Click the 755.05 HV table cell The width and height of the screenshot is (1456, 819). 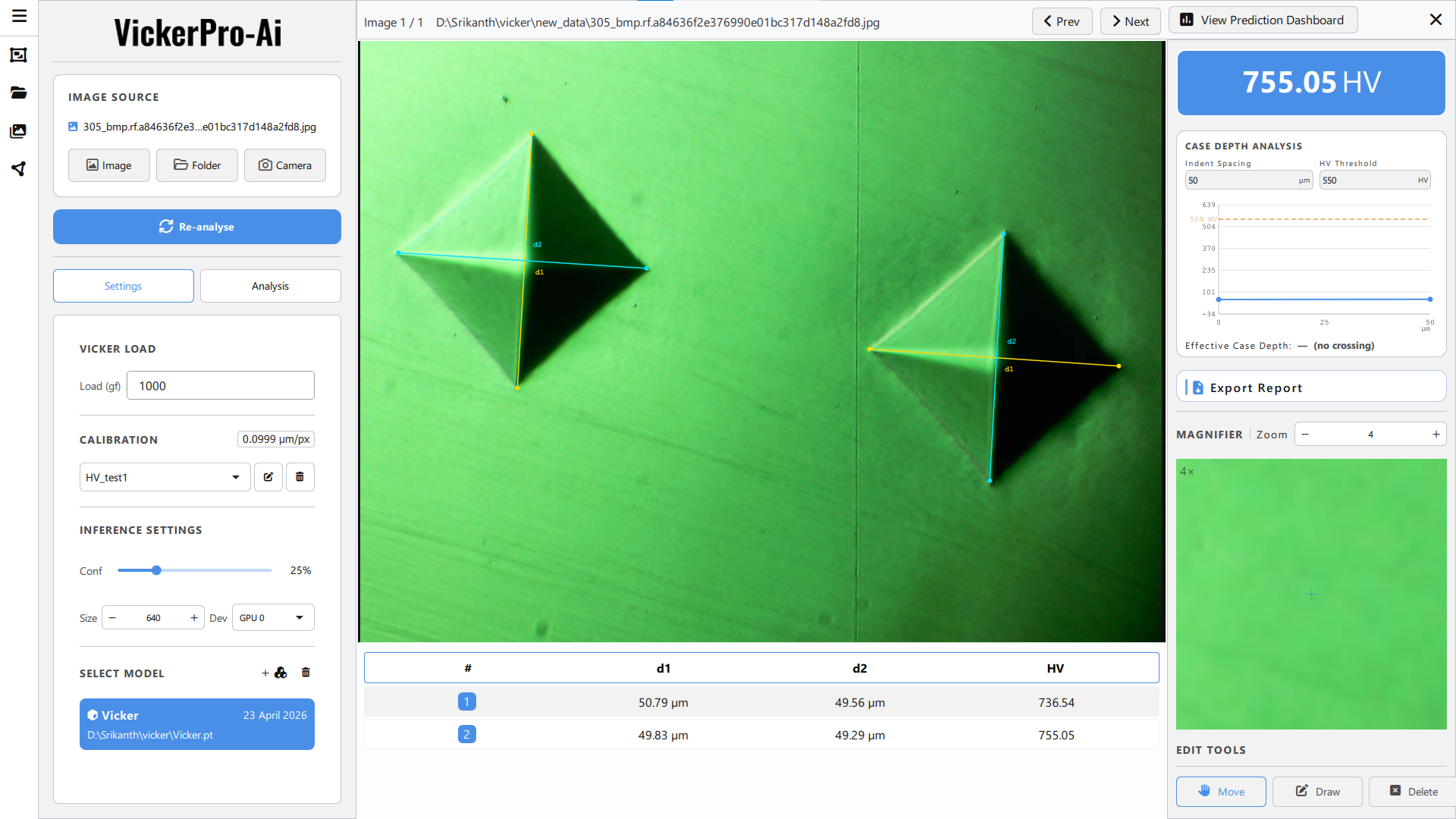click(1056, 736)
